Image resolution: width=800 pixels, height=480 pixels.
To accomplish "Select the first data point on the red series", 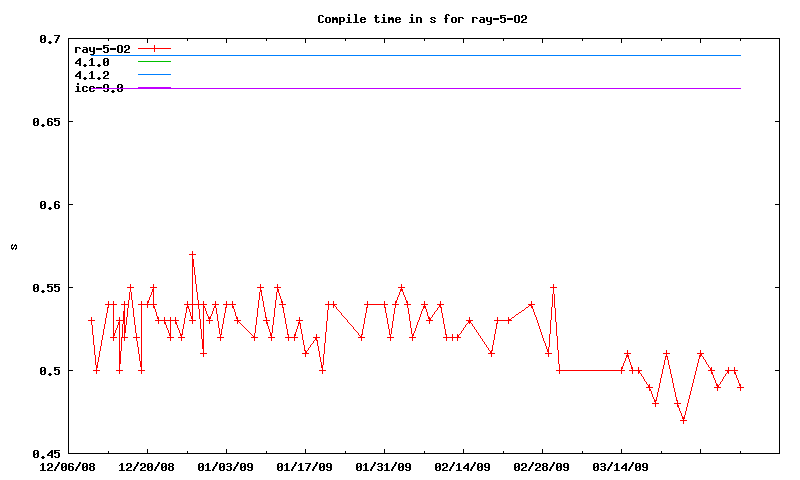I will coord(91,321).
